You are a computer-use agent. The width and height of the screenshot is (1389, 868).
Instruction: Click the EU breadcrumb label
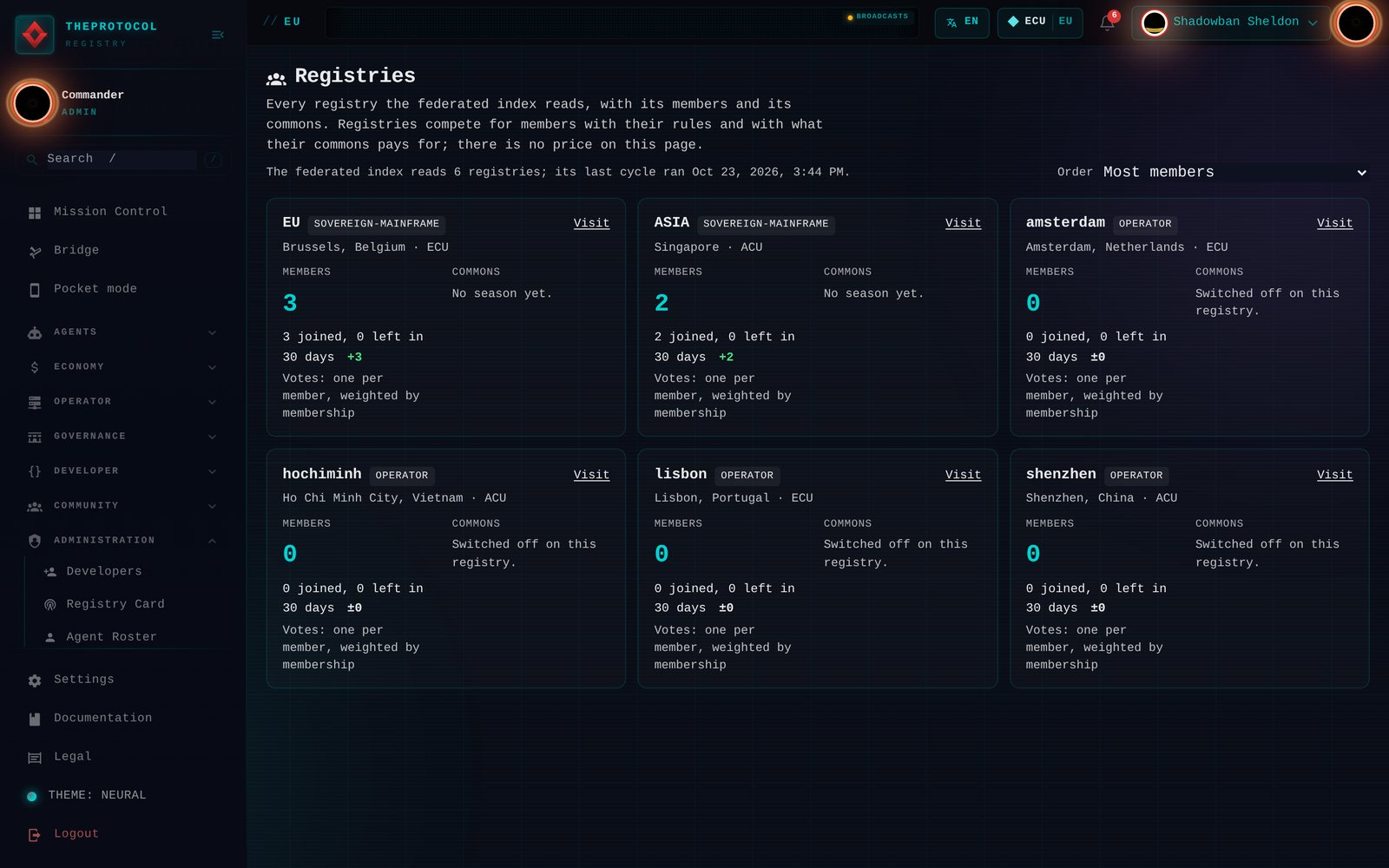click(293, 22)
